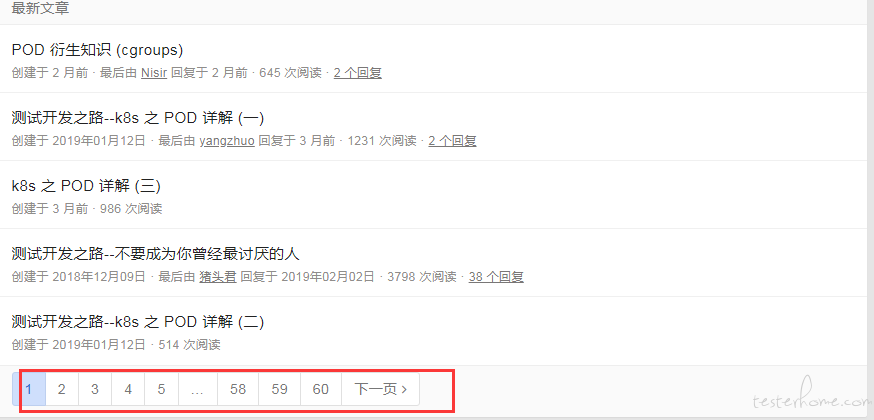This screenshot has height=420, width=874.
Task: Open article k8s 之 POD 详解 (三)
Action: (86, 186)
